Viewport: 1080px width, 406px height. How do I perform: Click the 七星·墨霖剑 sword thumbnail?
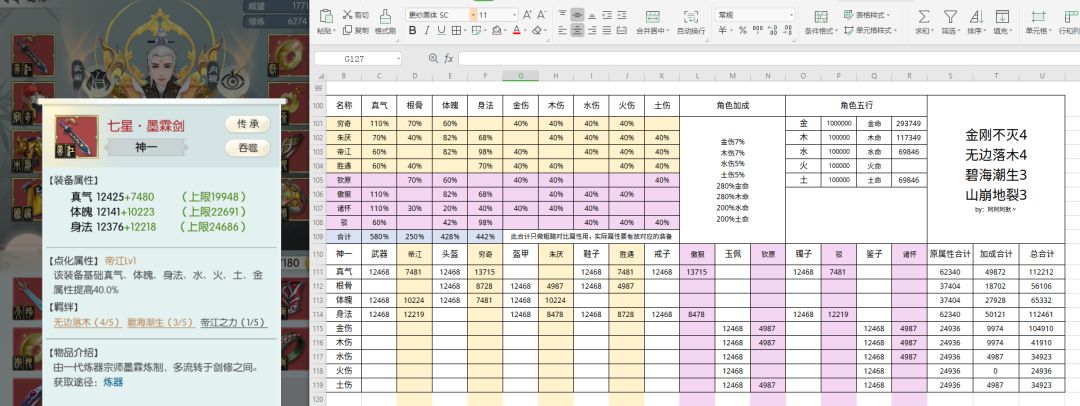pos(76,137)
